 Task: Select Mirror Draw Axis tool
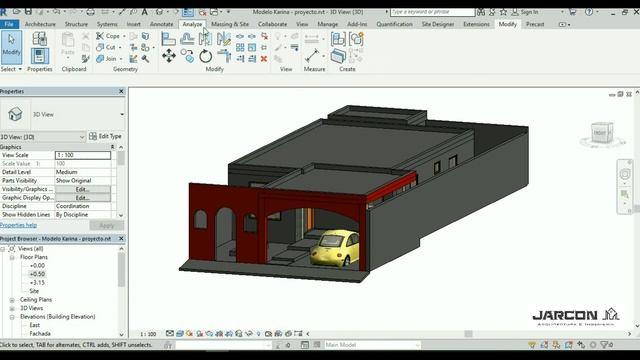coord(224,39)
